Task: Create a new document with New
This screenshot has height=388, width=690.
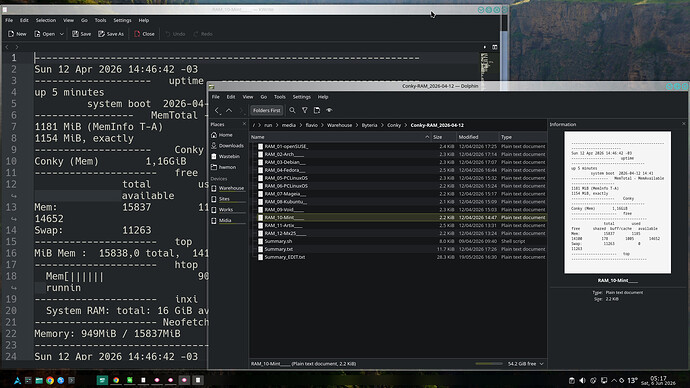Action: [17, 34]
